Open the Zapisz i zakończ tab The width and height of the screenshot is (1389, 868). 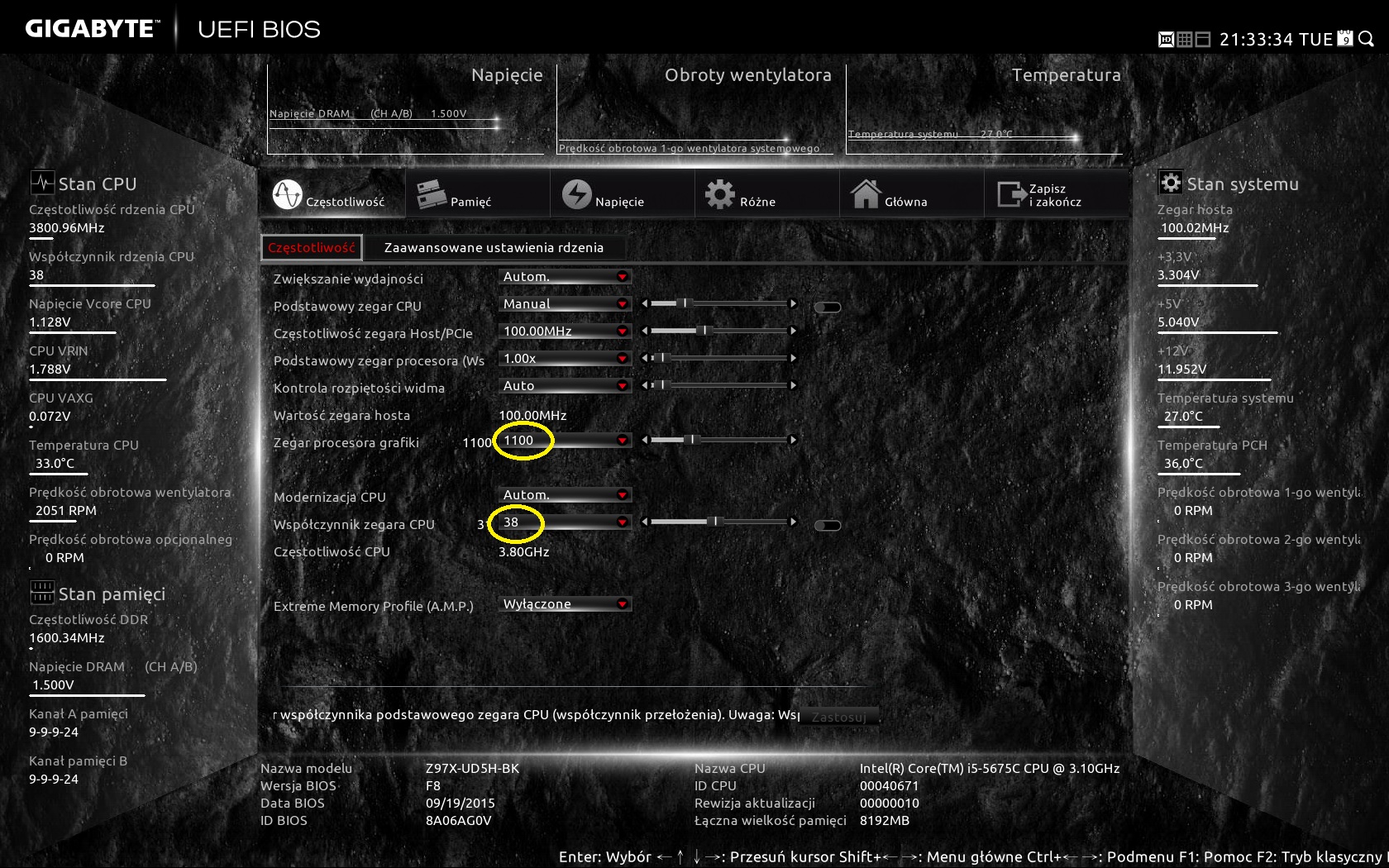pos(1057,195)
